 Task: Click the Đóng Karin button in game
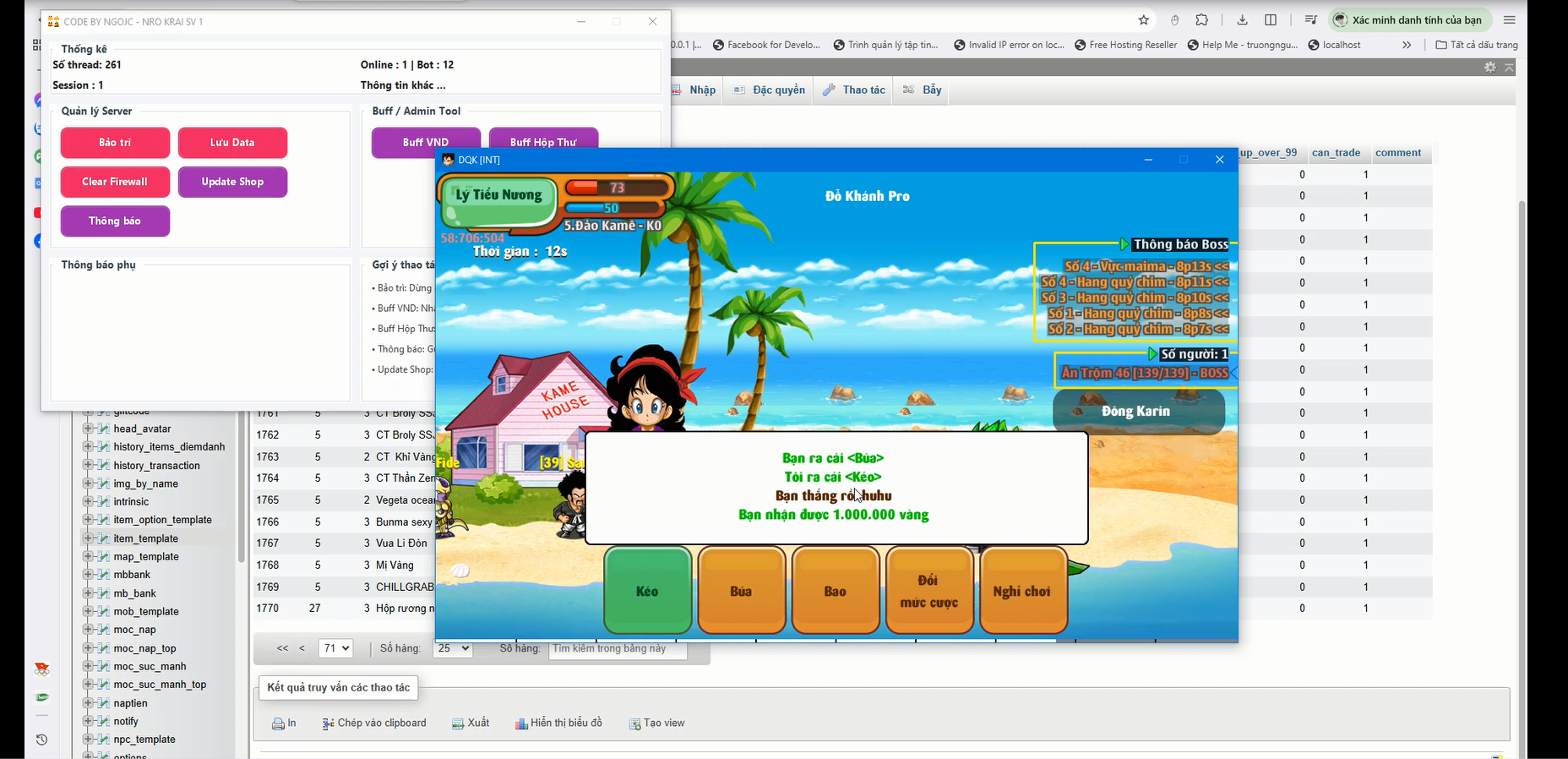tap(1136, 412)
